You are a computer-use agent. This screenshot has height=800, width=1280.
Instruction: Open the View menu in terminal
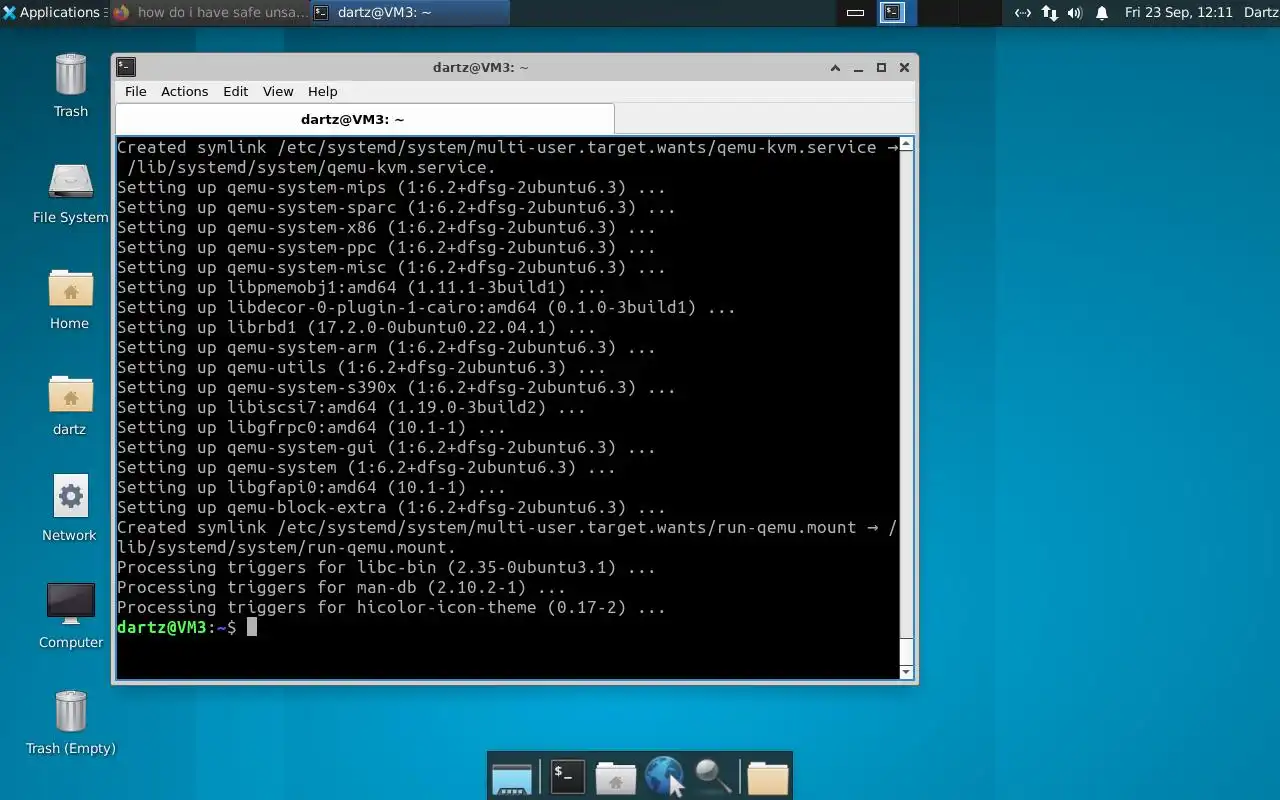coord(278,91)
